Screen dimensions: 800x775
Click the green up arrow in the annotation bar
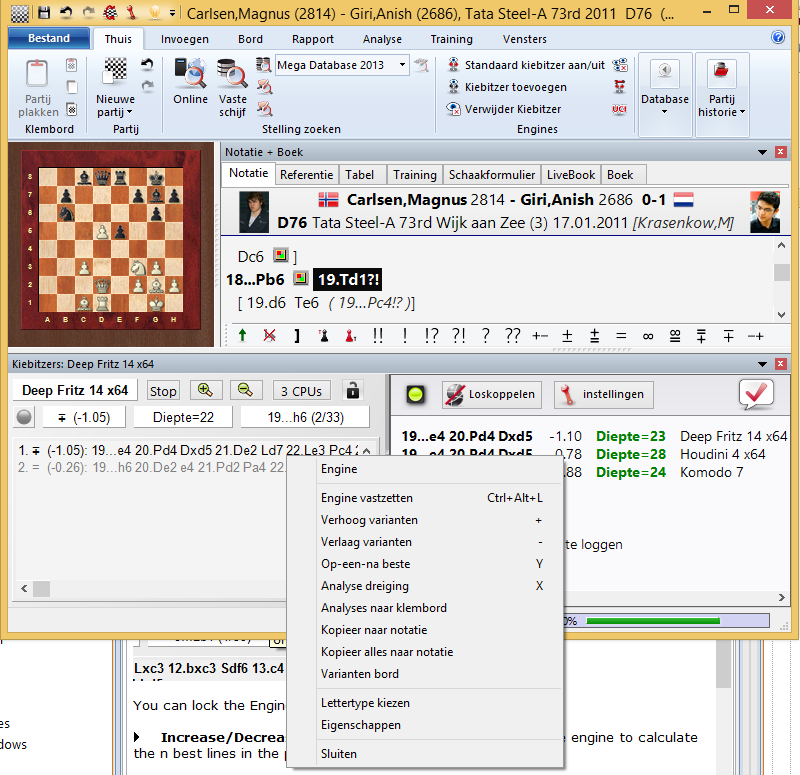coord(242,336)
